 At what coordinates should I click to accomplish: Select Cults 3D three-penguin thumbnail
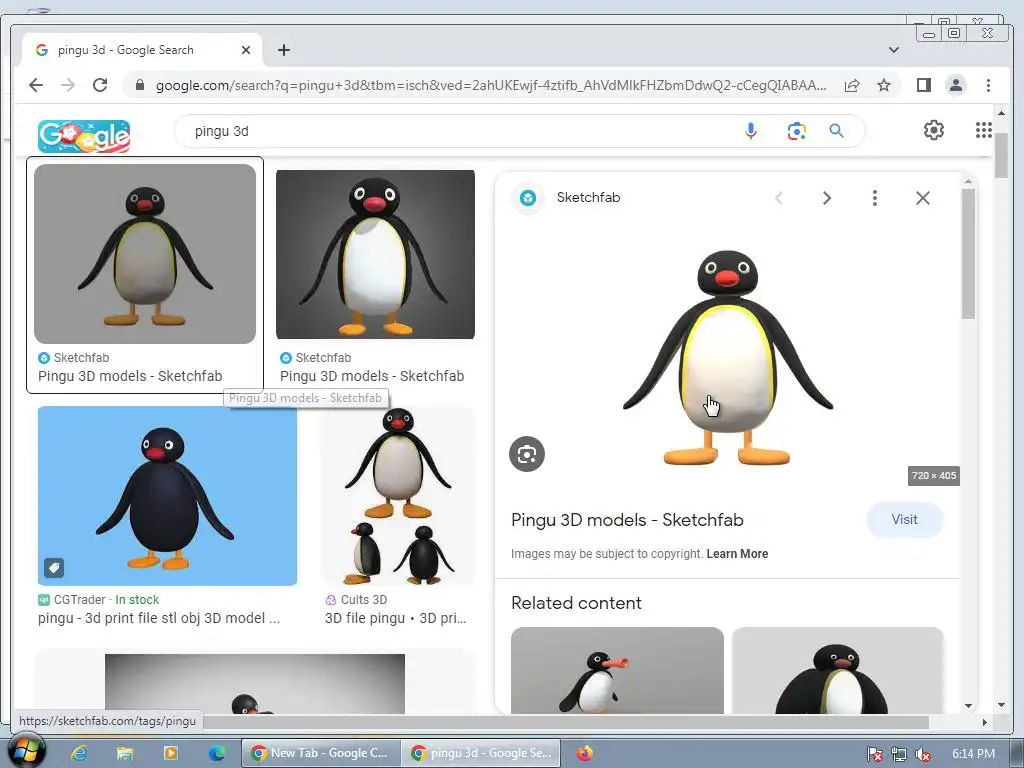(398, 496)
